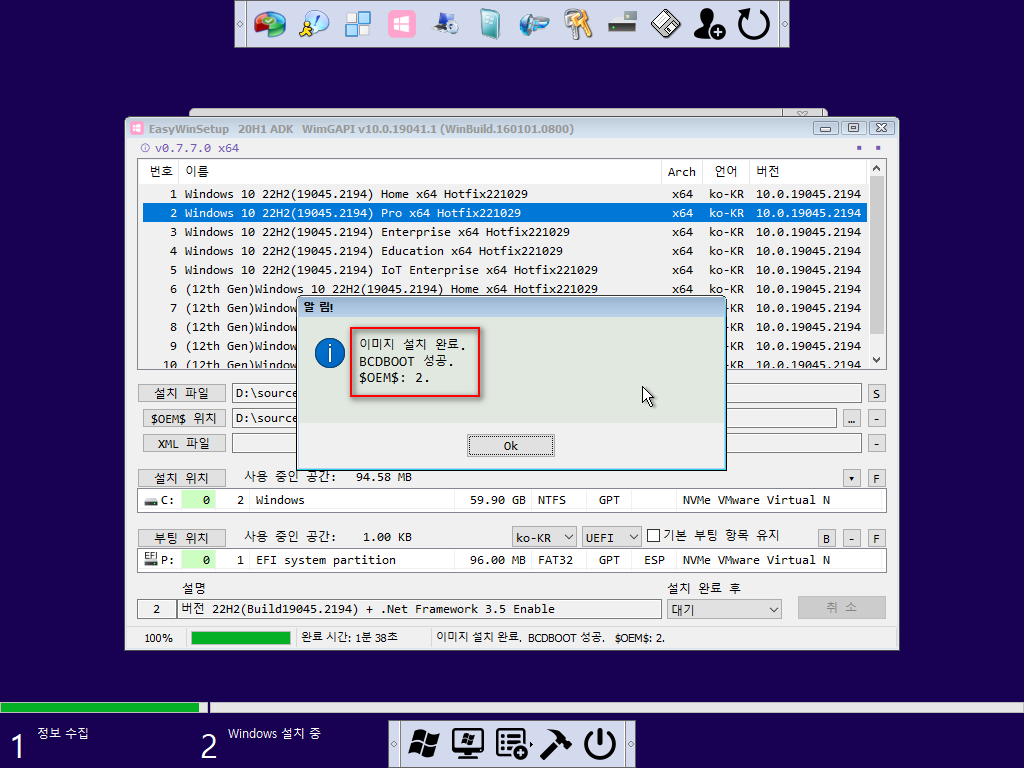Viewport: 1024px width, 768px height.
Task: Click the description text field 버전 22H2
Action: click(419, 609)
